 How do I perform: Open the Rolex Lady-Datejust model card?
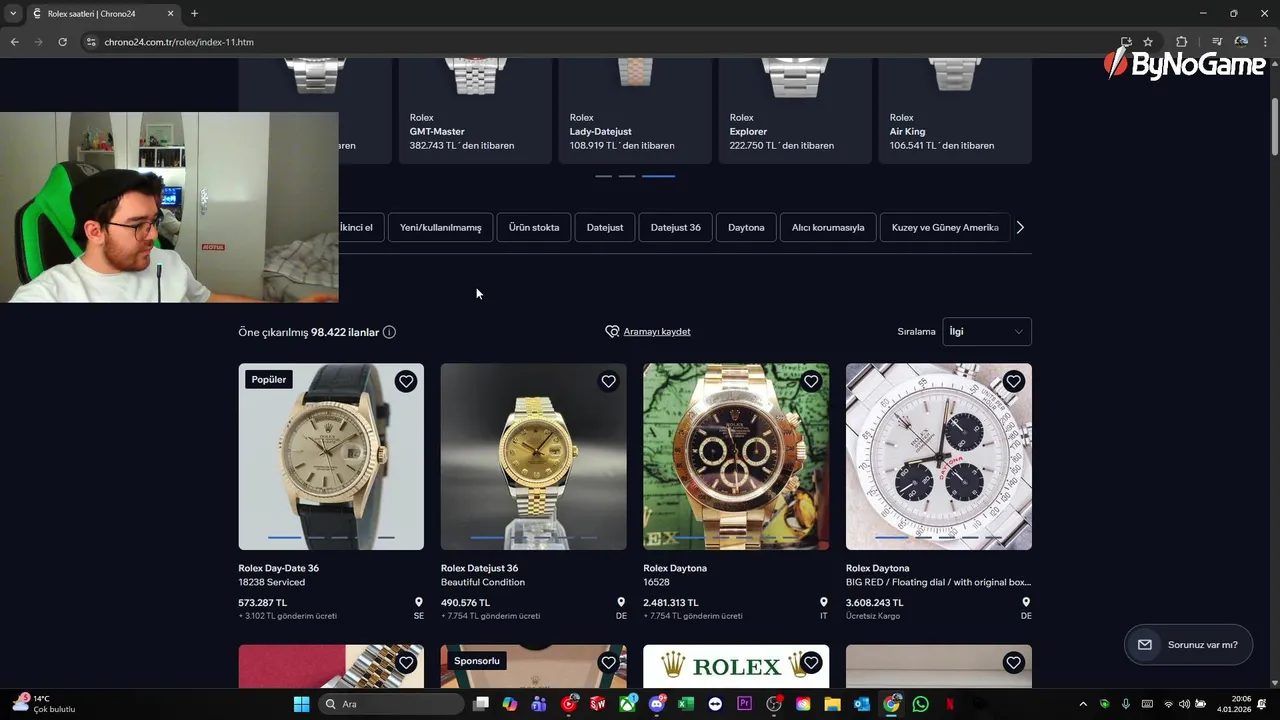[635, 110]
